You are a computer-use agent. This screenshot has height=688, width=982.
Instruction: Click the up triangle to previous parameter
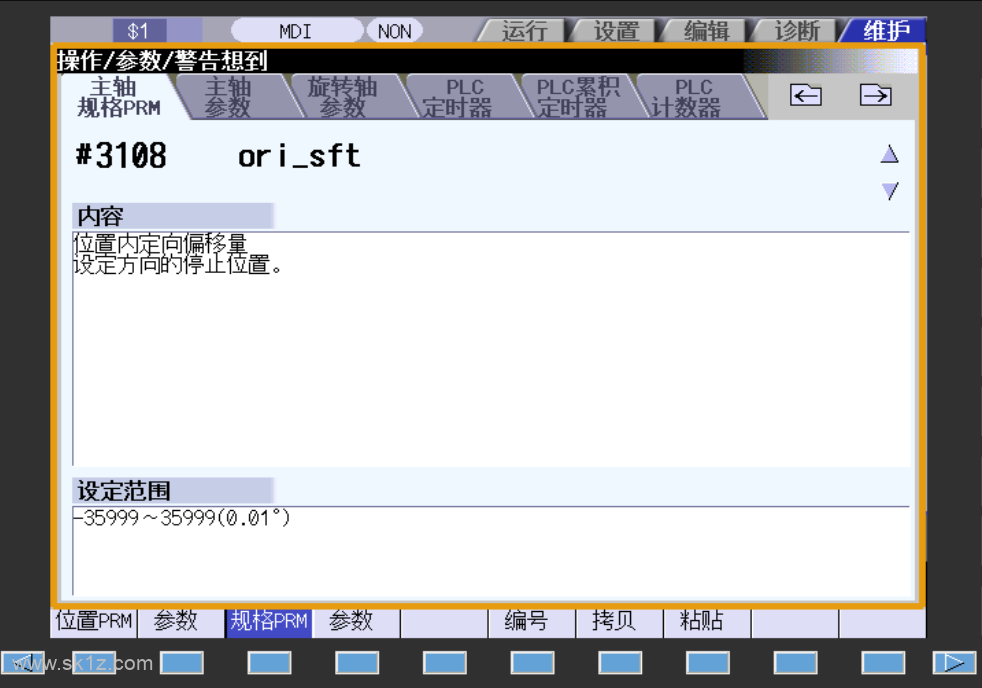pyautogui.click(x=889, y=154)
